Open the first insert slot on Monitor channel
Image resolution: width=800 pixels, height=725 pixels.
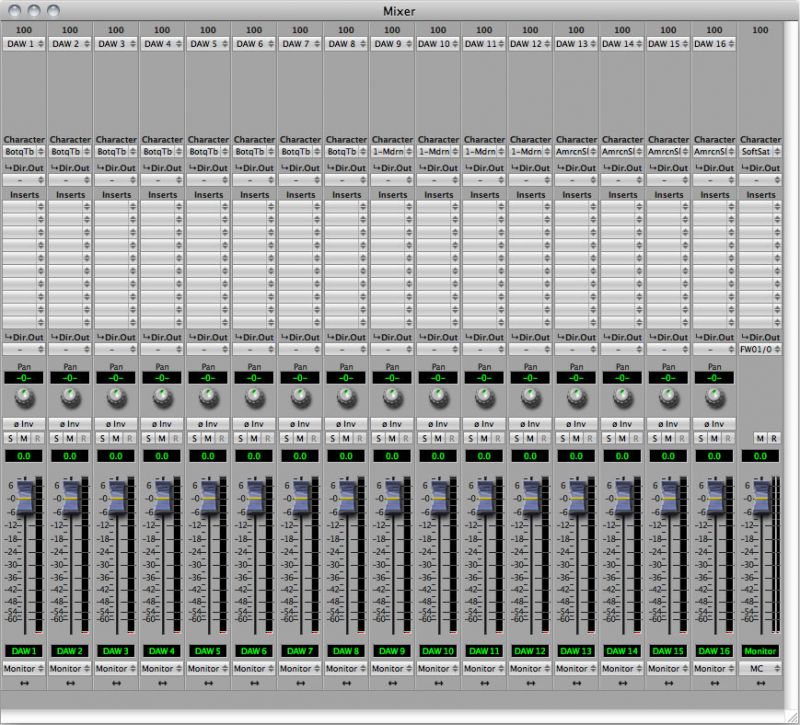pos(760,207)
